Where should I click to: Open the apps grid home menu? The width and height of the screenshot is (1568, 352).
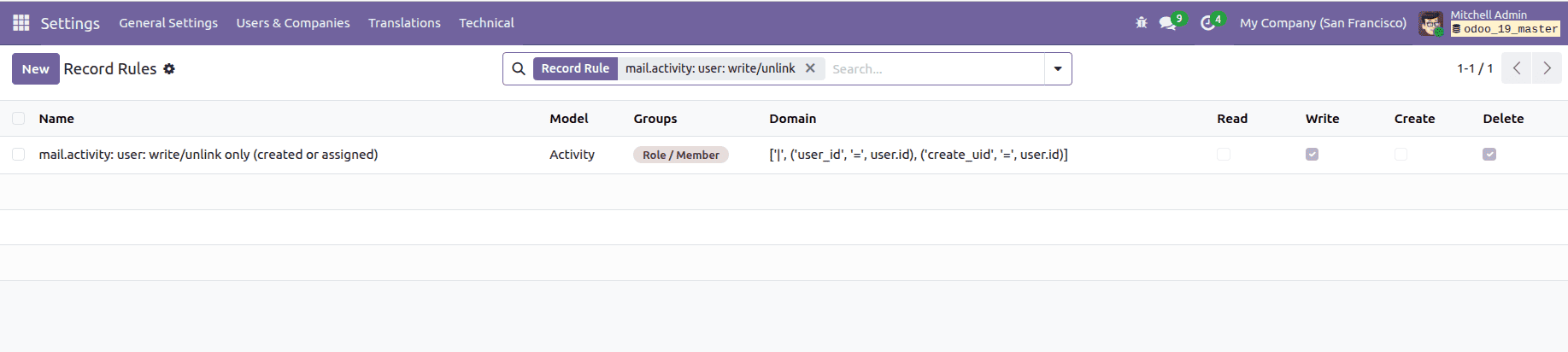(x=21, y=23)
